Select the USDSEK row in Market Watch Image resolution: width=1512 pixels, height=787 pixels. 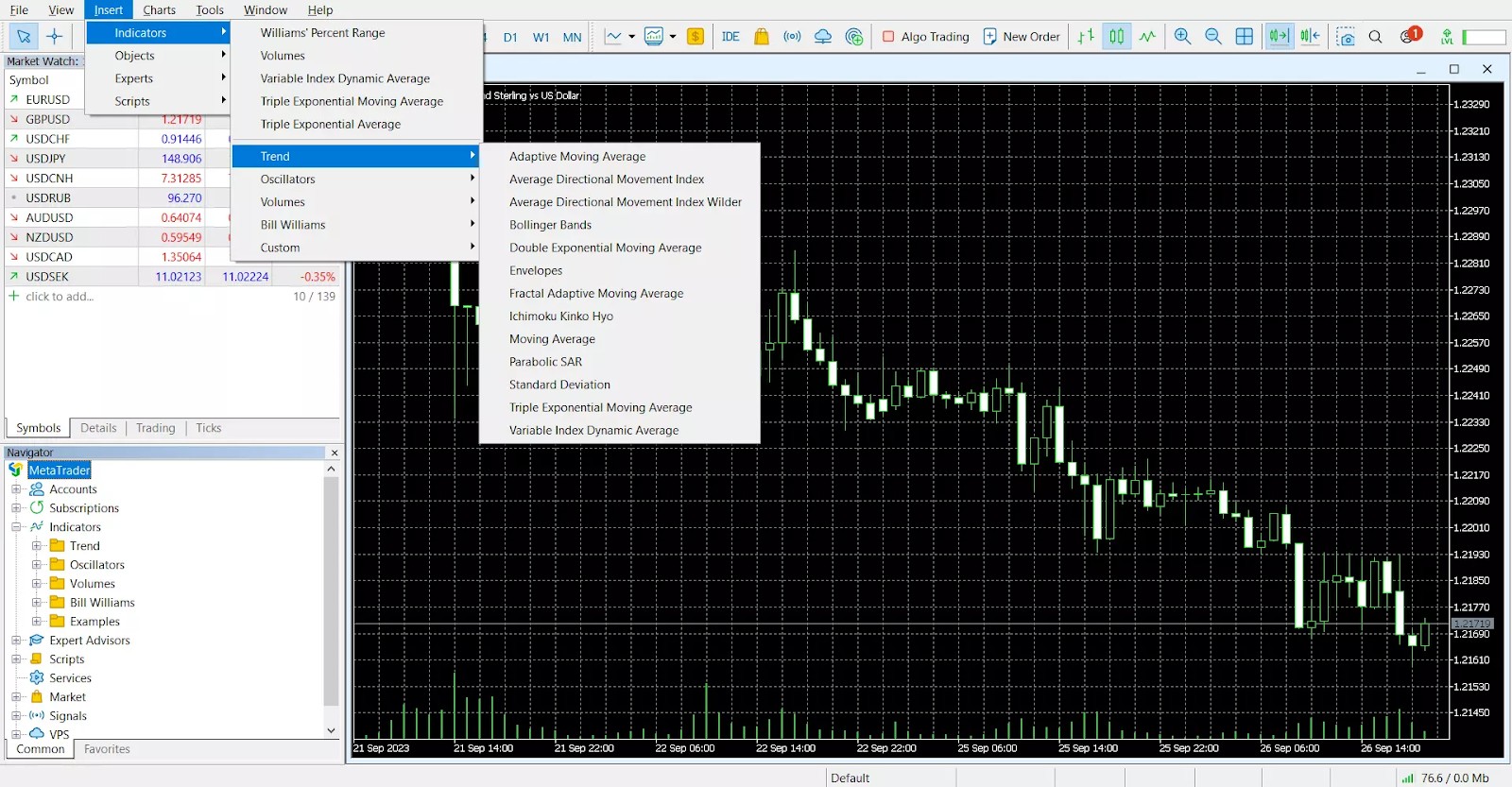tap(173, 277)
